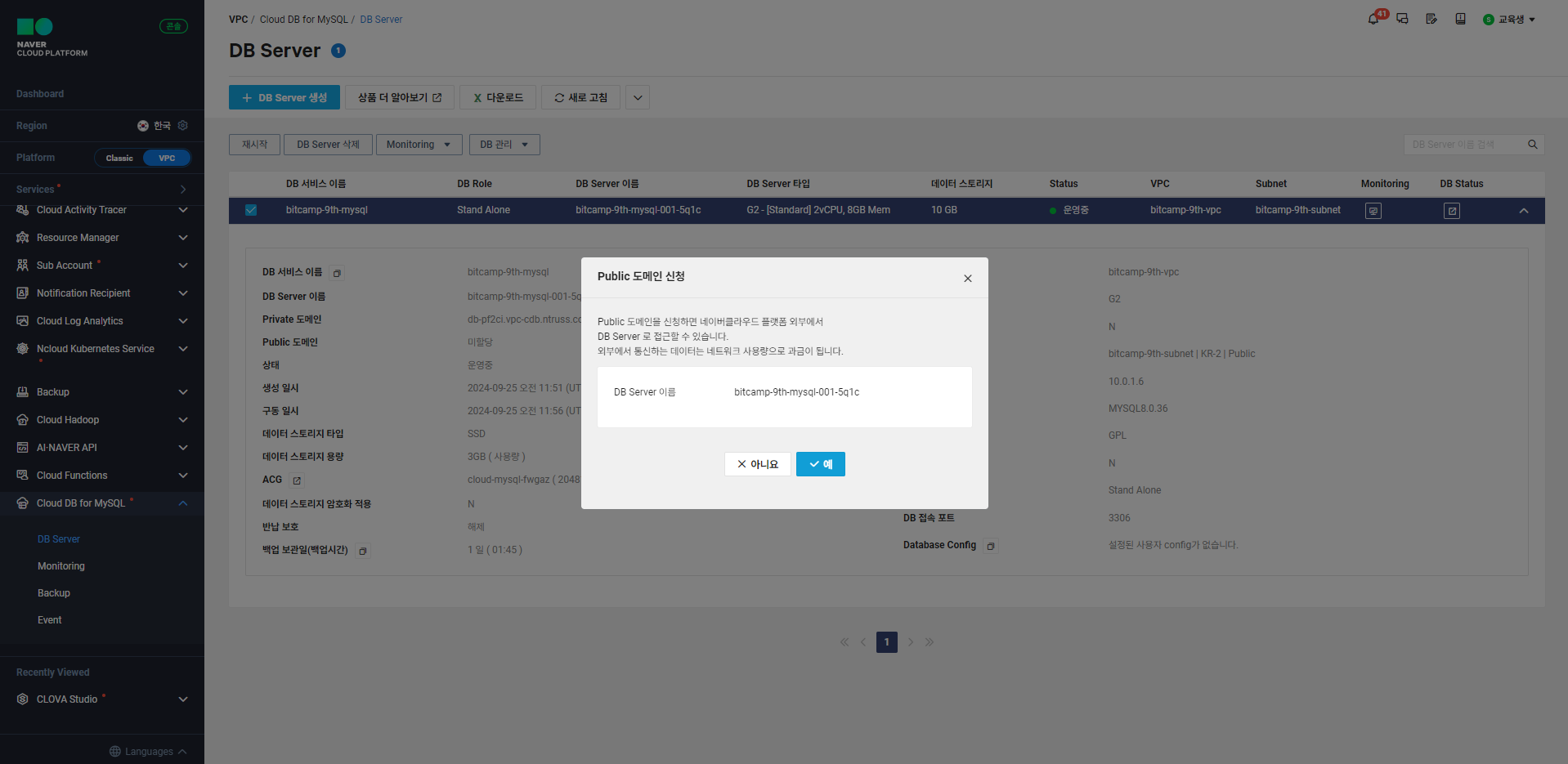Viewport: 1568px width, 764px height.
Task: Close the Public 도메인 신청 dialog with X
Action: point(968,278)
